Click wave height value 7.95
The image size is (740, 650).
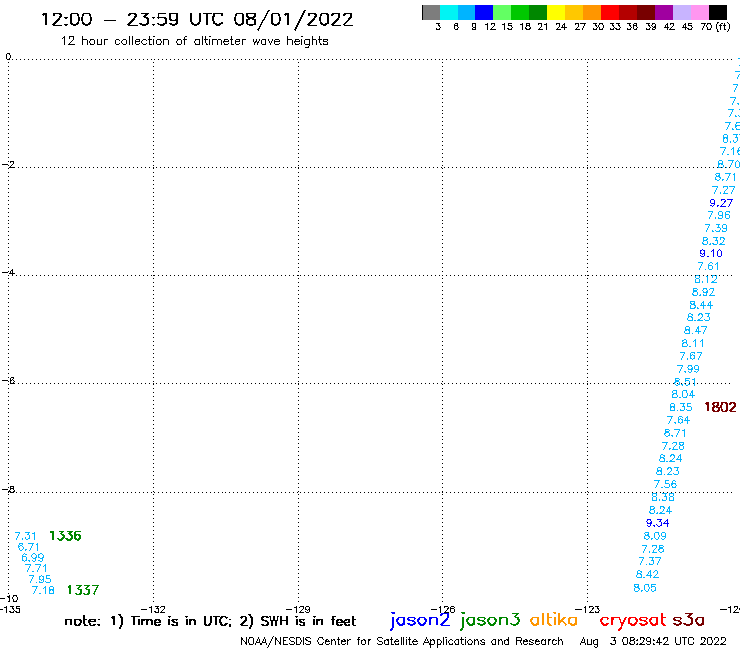pyautogui.click(x=40, y=579)
